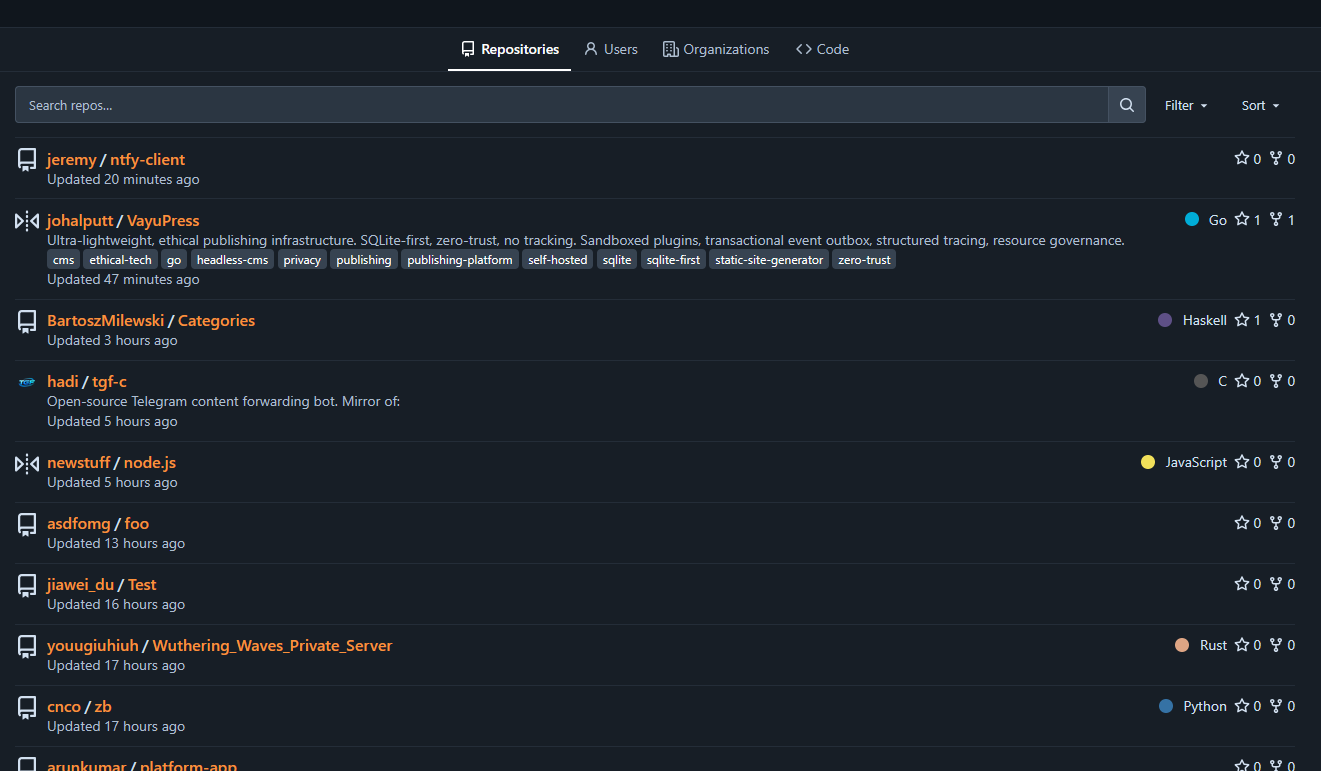The height and width of the screenshot is (771, 1321).
Task: Click the yellow JavaScript language color dot
Action: (x=1148, y=462)
